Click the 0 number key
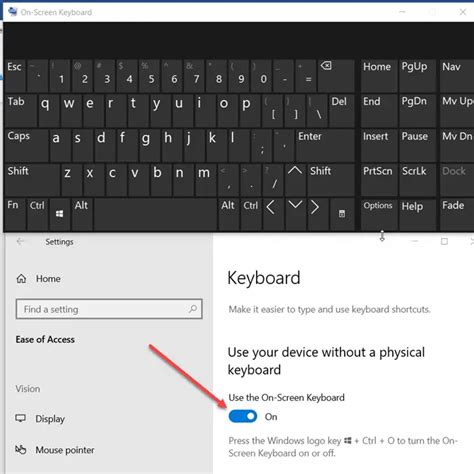 (261, 75)
